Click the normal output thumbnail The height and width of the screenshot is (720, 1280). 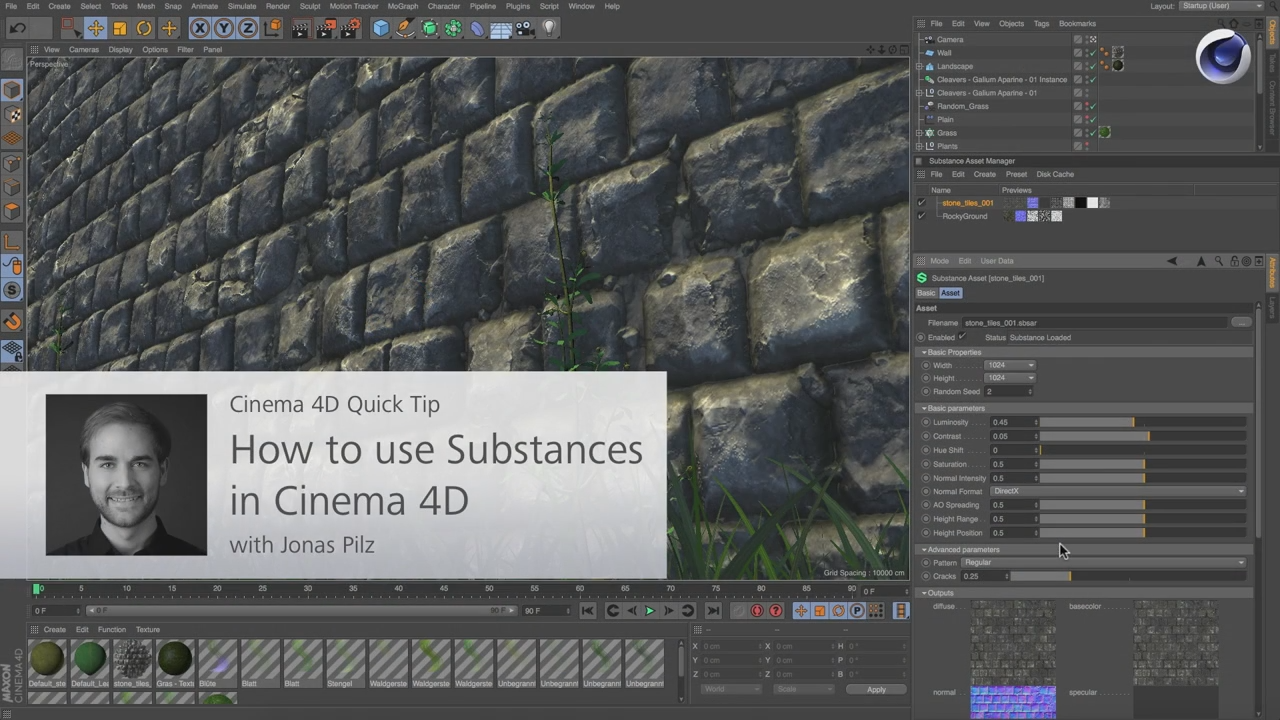[1012, 702]
